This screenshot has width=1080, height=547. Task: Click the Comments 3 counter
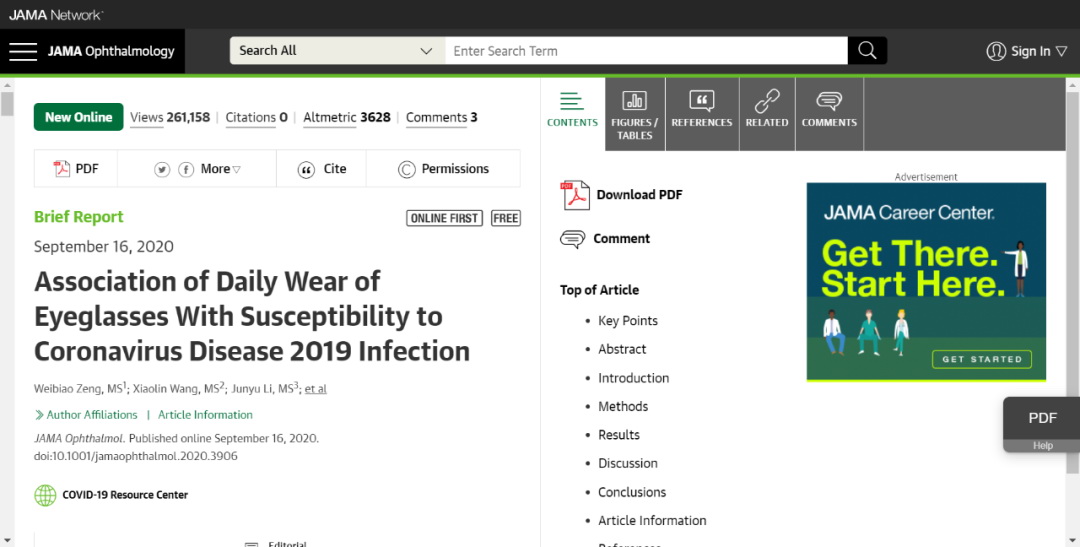click(x=442, y=118)
